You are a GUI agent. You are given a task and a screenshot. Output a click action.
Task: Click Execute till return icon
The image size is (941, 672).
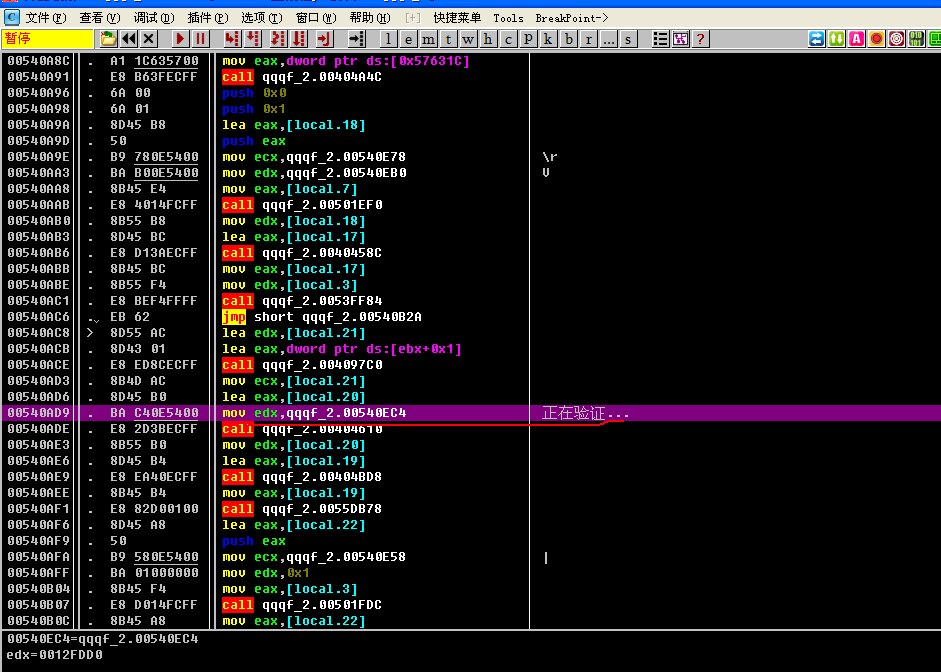coord(324,39)
